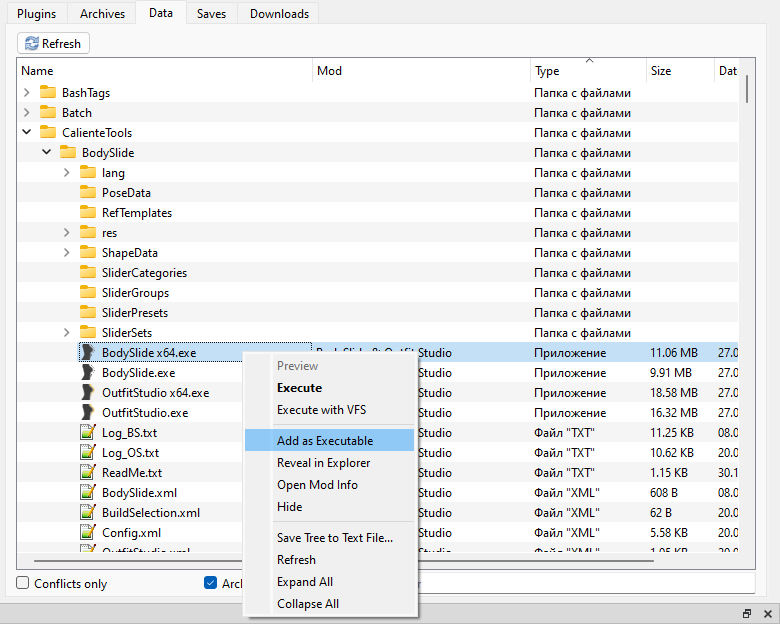Select Add as Executable menu entry

pyautogui.click(x=330, y=440)
